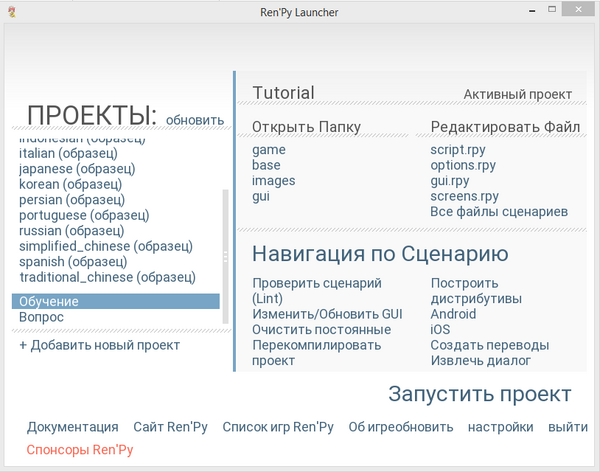Open the "images" folder

point(273,181)
